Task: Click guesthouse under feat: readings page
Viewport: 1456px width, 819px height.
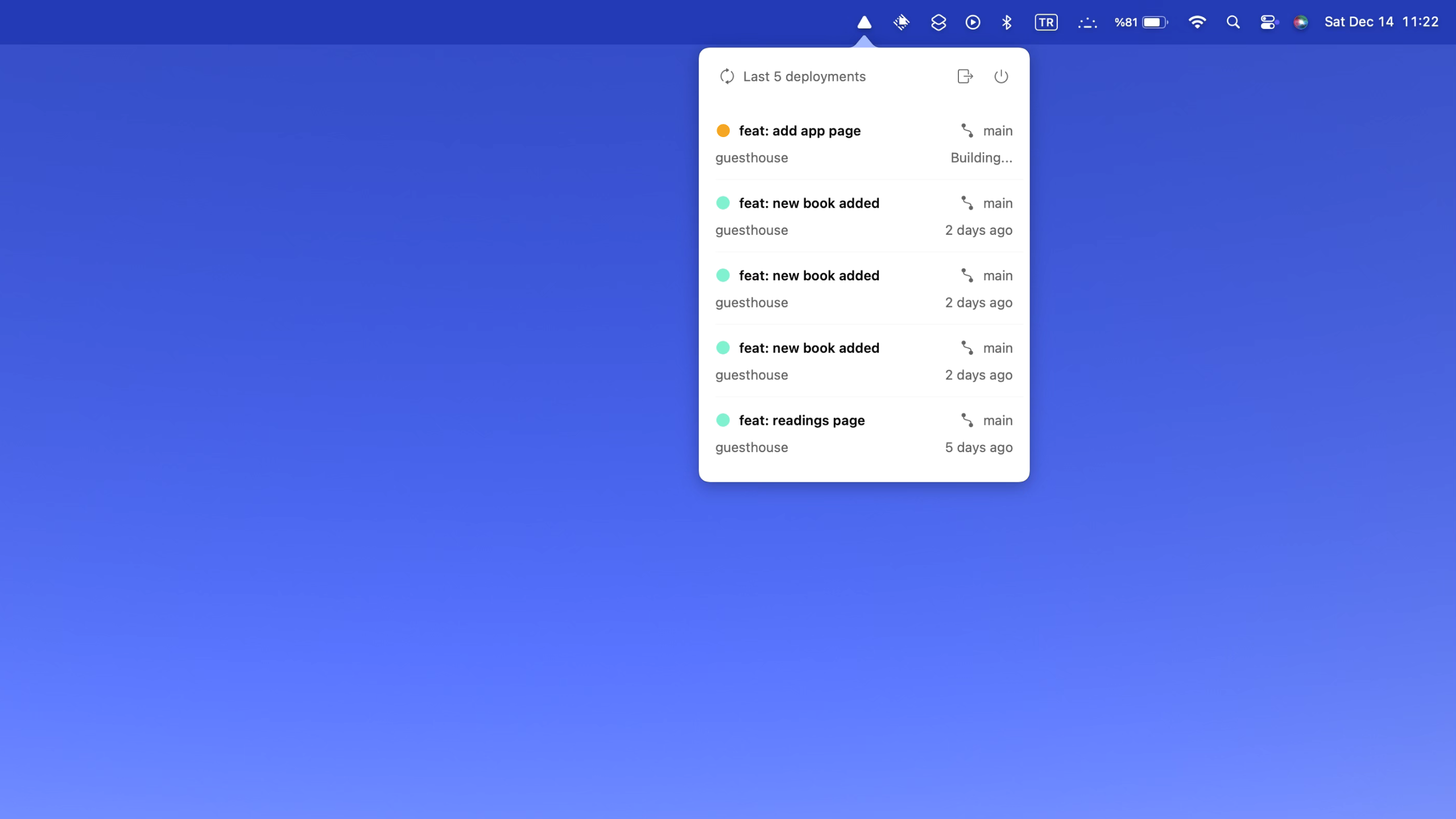Action: [751, 448]
